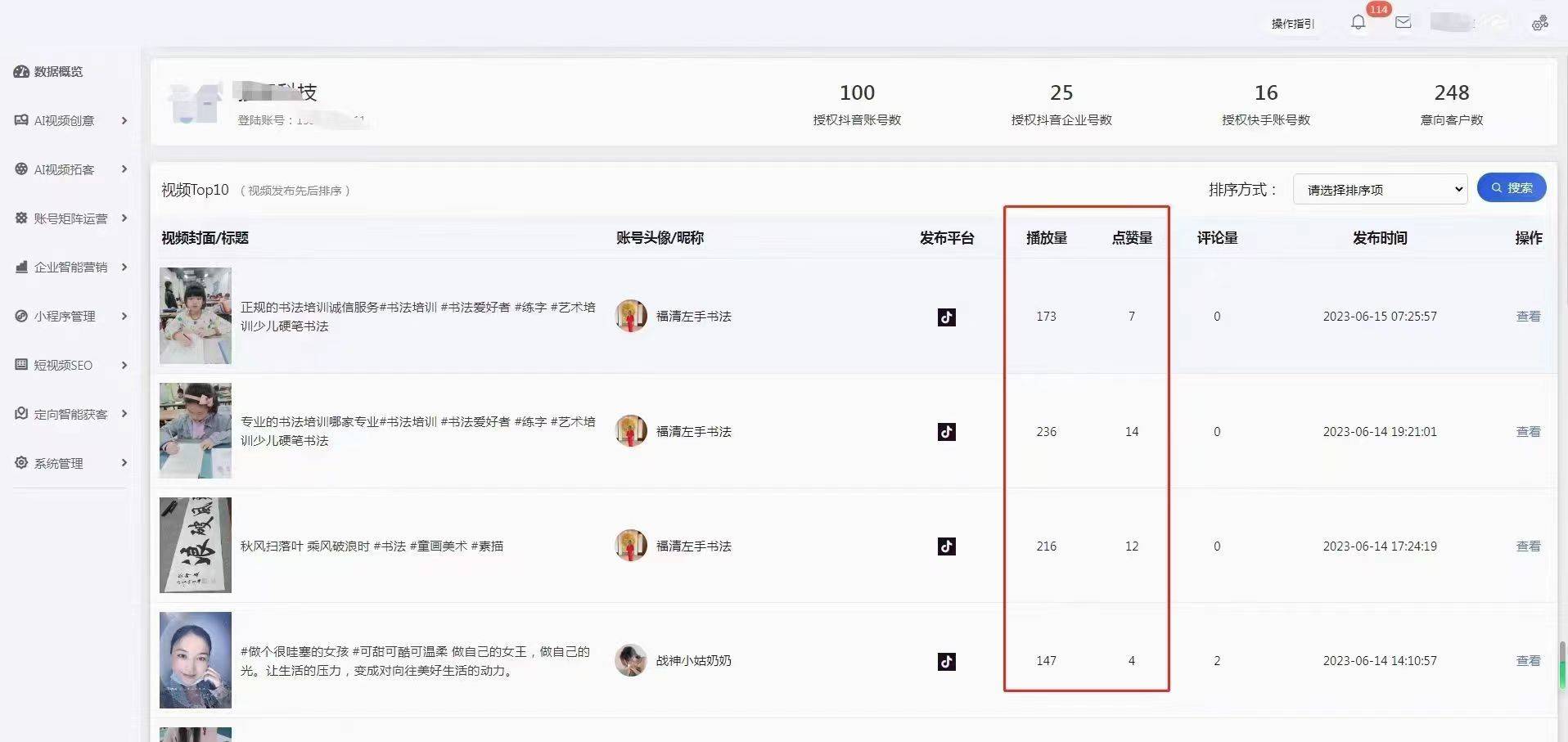Click the 系统管理 gear icon
The height and width of the screenshot is (742, 1568).
coord(21,462)
